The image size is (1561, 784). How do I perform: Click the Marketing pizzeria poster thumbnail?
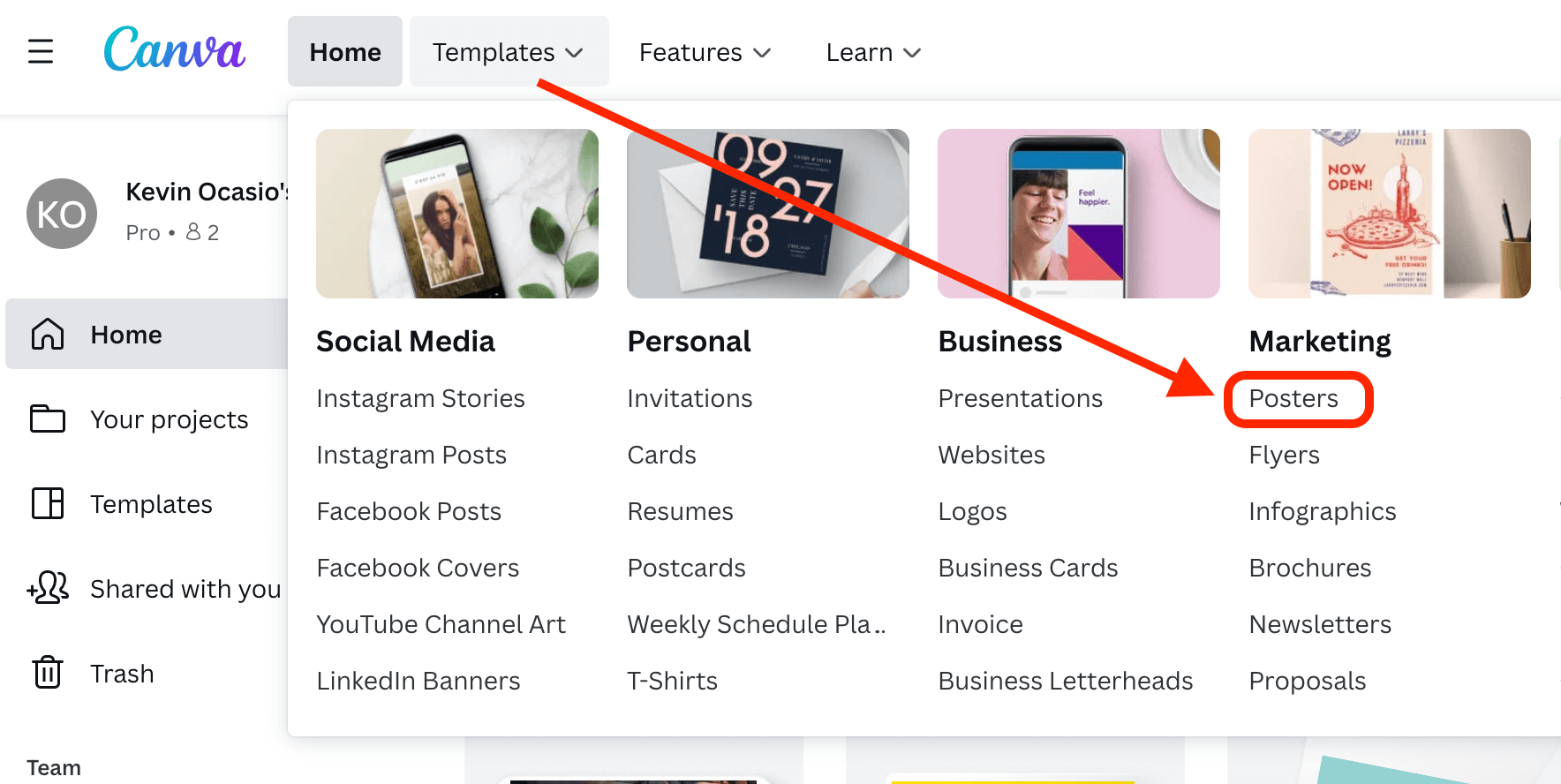click(1389, 214)
